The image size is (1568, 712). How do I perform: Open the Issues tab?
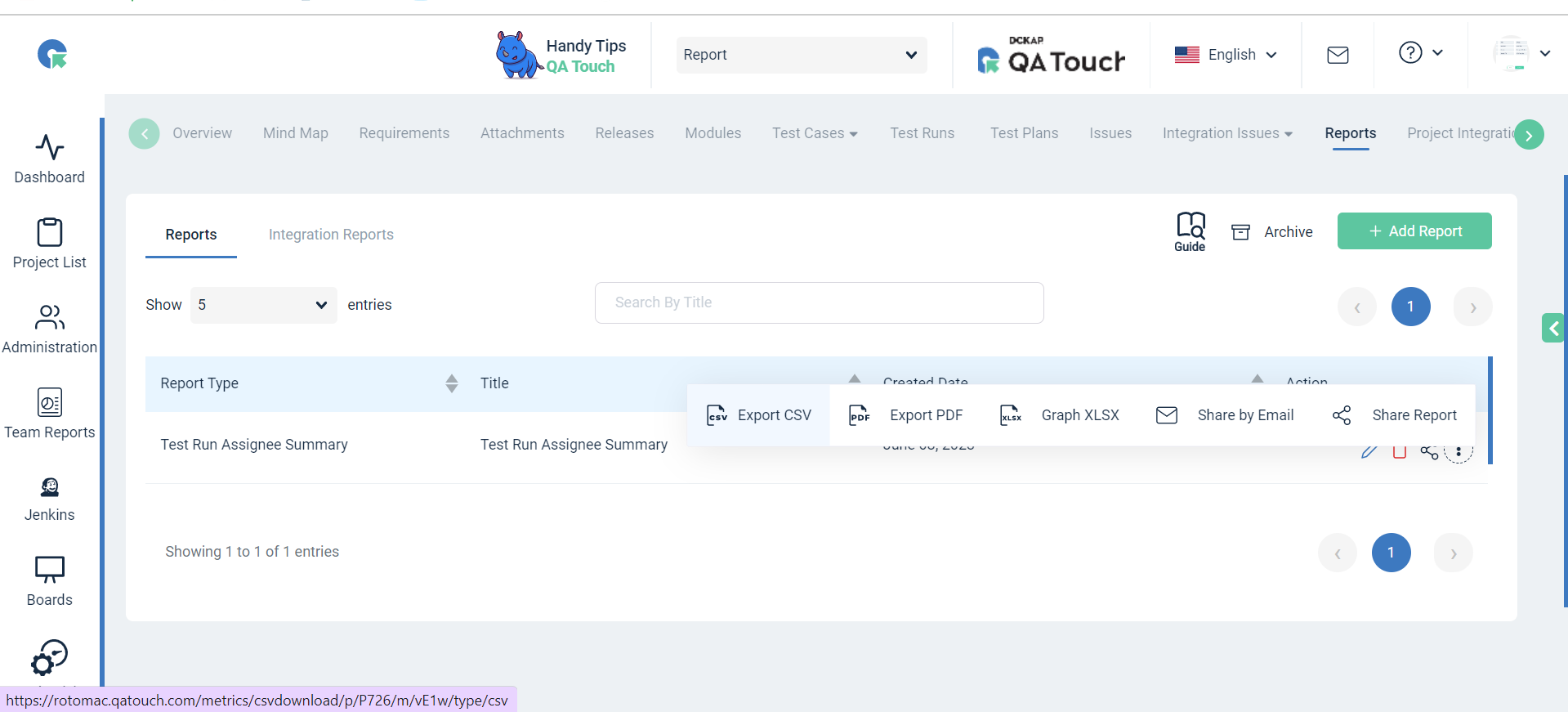click(1110, 133)
